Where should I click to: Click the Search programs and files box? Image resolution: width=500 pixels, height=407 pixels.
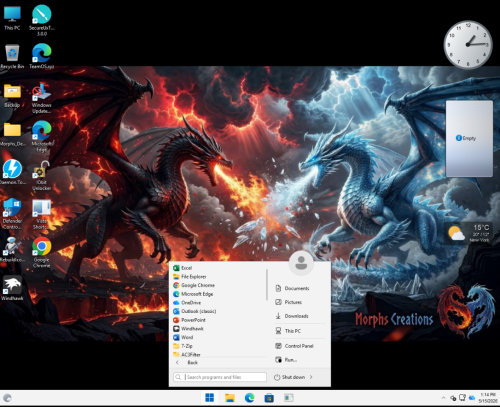(220, 377)
